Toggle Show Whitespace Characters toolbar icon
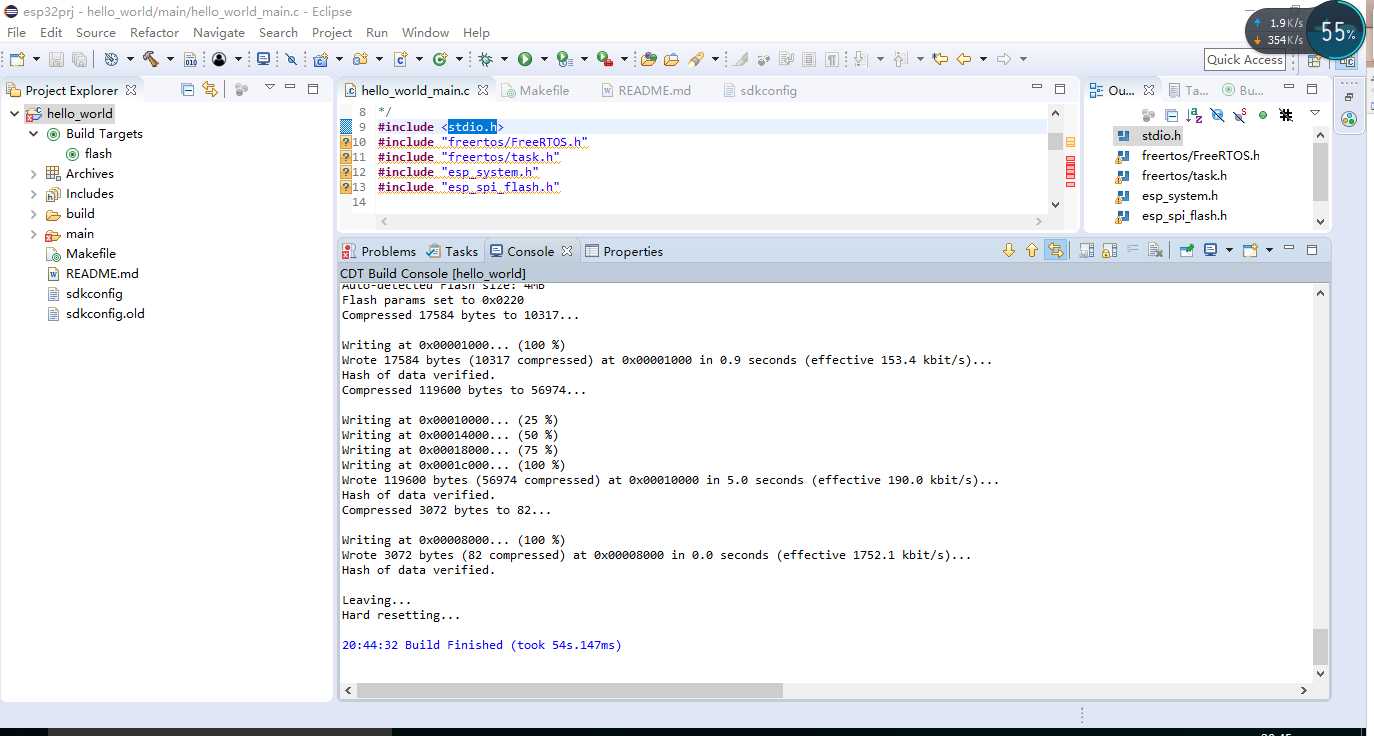The width and height of the screenshot is (1374, 736). point(832,59)
